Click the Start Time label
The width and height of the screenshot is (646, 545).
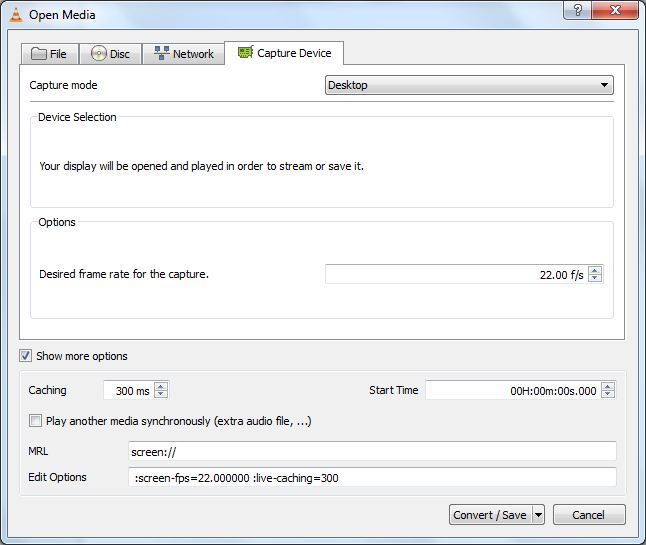tap(393, 390)
